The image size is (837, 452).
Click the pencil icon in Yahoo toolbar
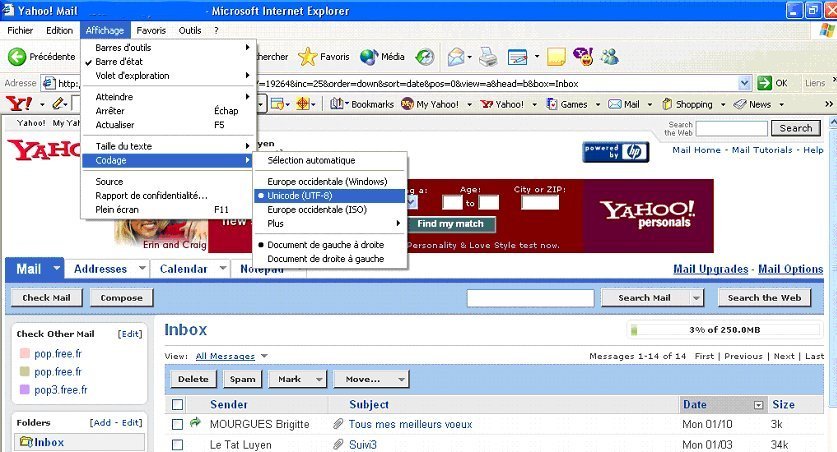tap(58, 104)
